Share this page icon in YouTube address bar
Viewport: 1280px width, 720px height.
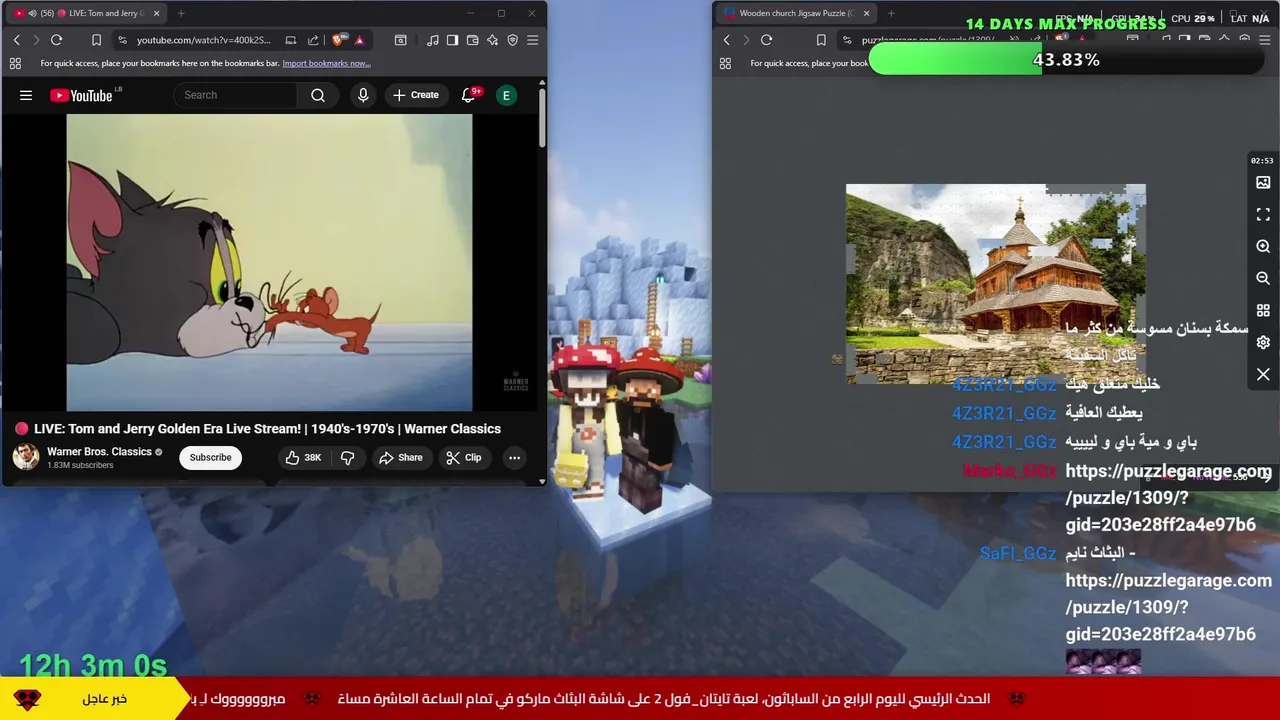tap(313, 40)
